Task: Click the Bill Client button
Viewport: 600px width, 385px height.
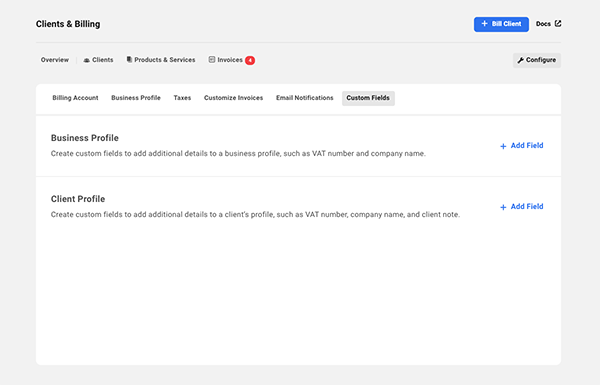Action: [501, 24]
